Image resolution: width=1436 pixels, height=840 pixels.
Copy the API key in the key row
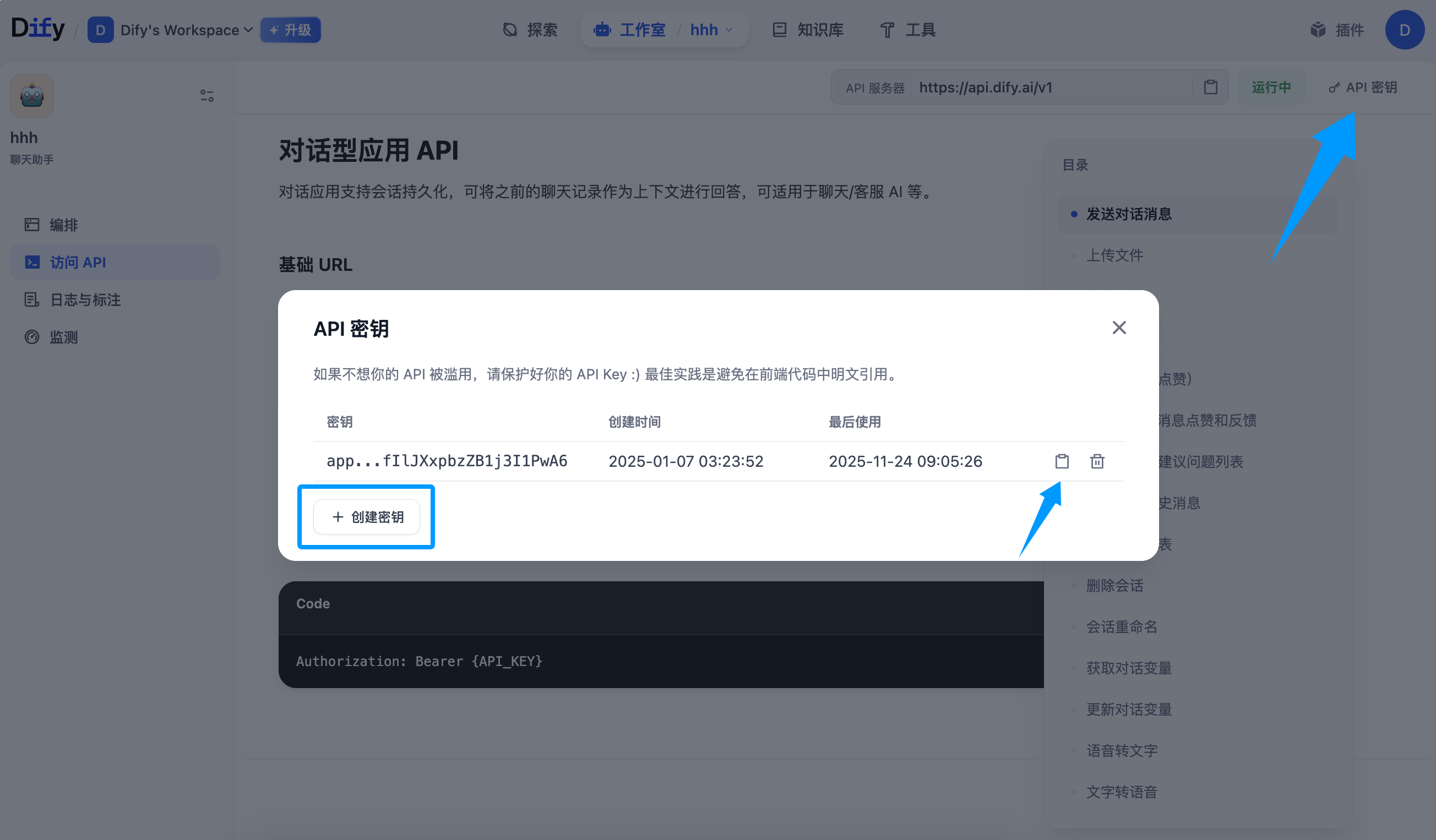[1062, 461]
